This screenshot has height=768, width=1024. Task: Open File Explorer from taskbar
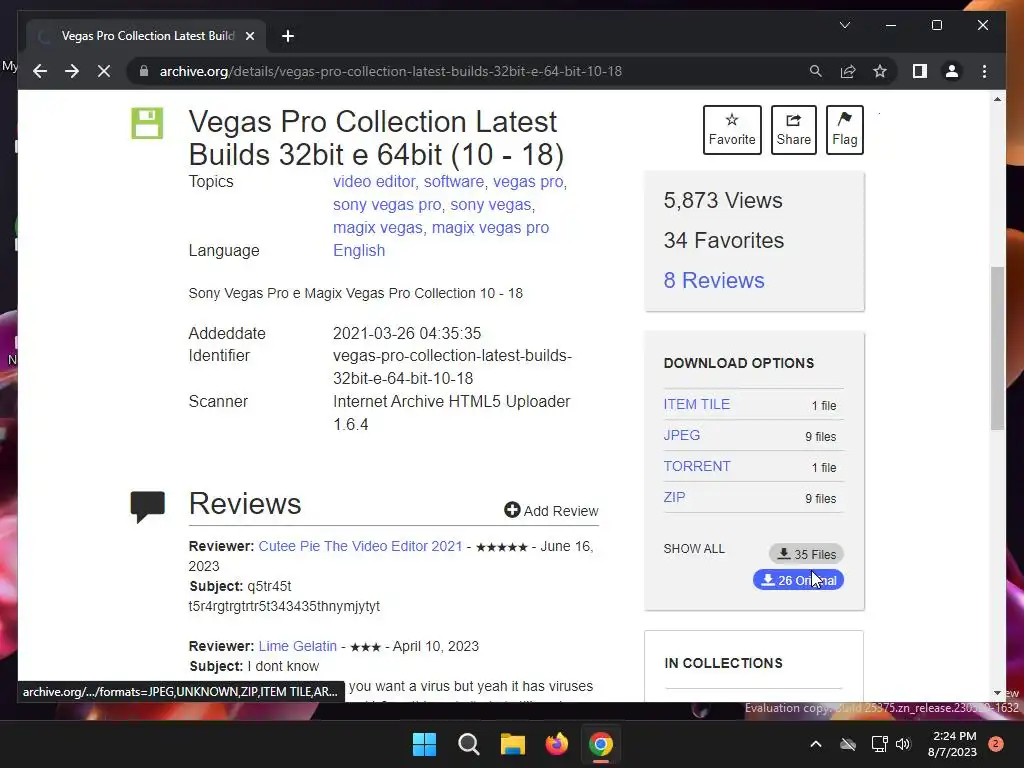(513, 744)
